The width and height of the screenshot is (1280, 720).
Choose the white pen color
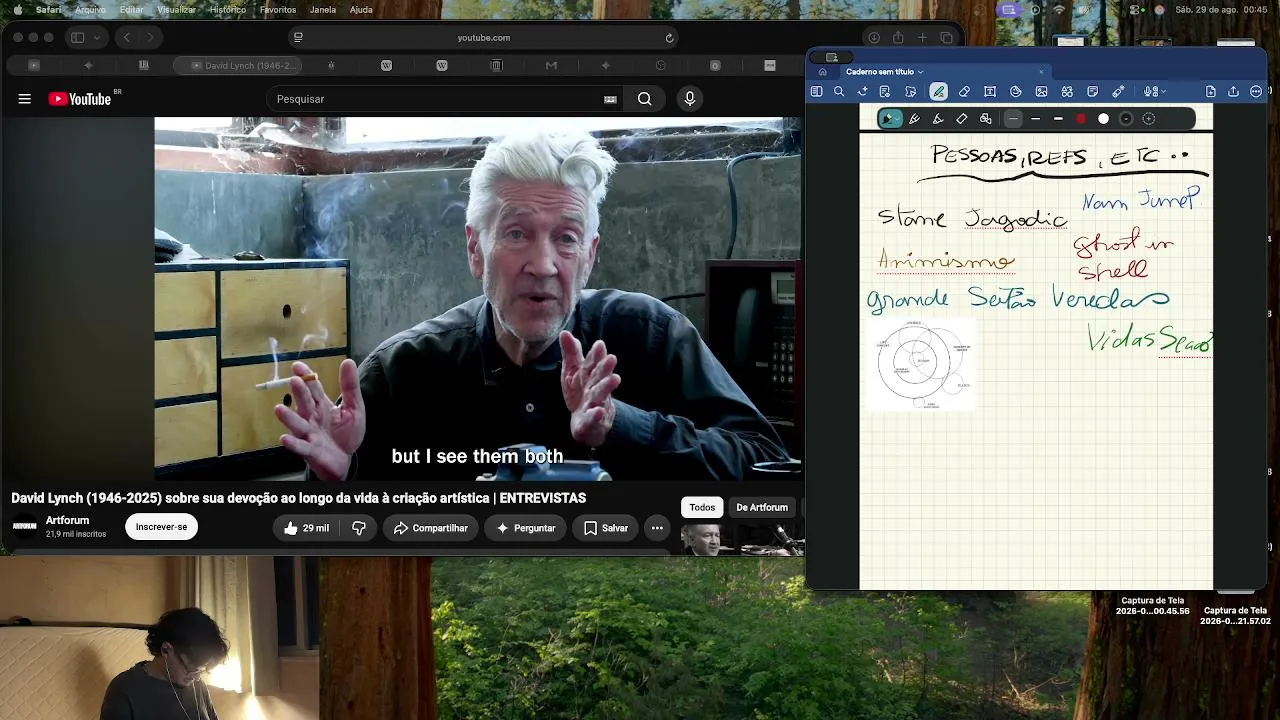click(x=1103, y=119)
